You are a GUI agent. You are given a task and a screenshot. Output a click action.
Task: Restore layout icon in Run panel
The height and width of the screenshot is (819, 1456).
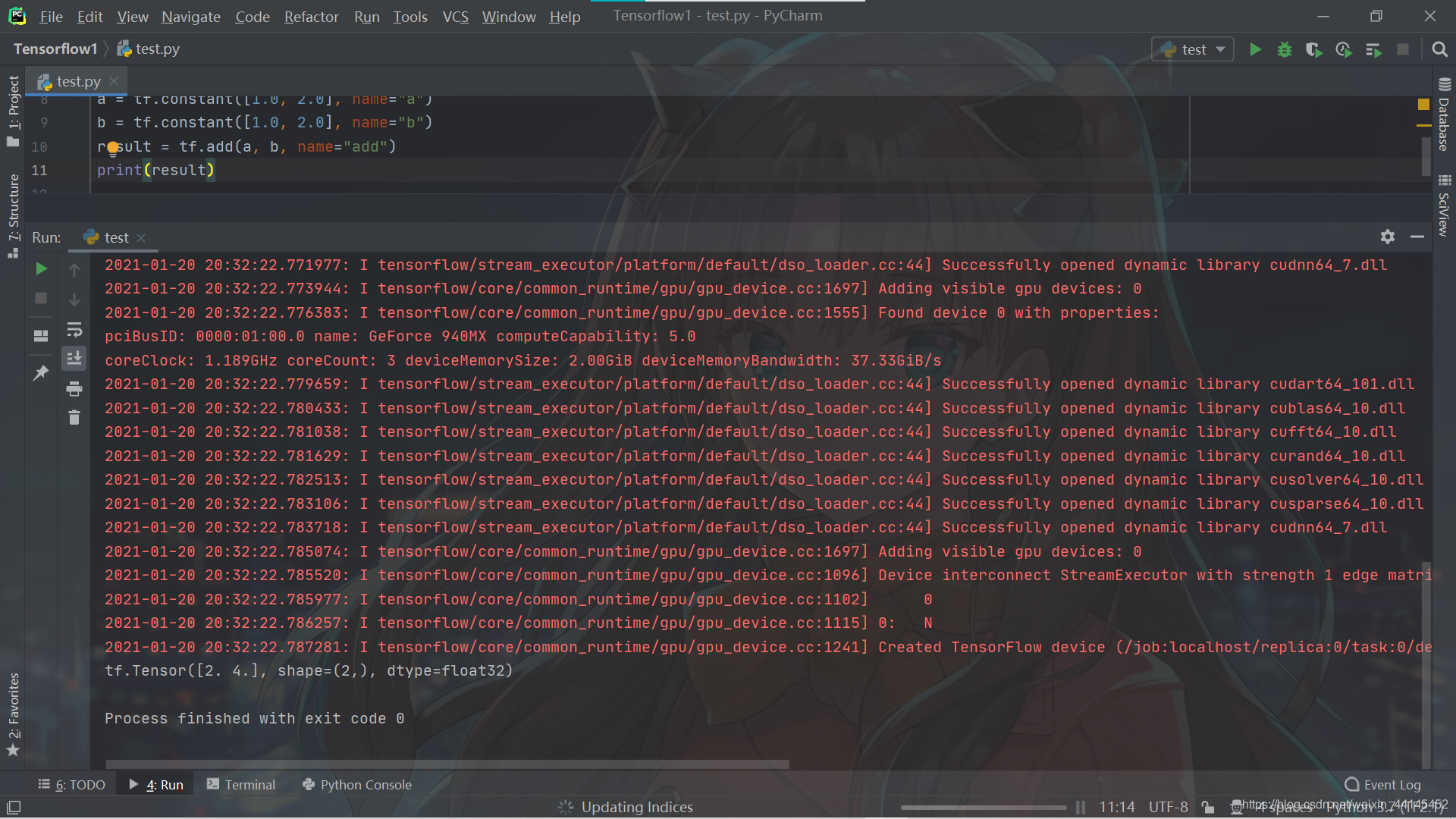click(41, 336)
